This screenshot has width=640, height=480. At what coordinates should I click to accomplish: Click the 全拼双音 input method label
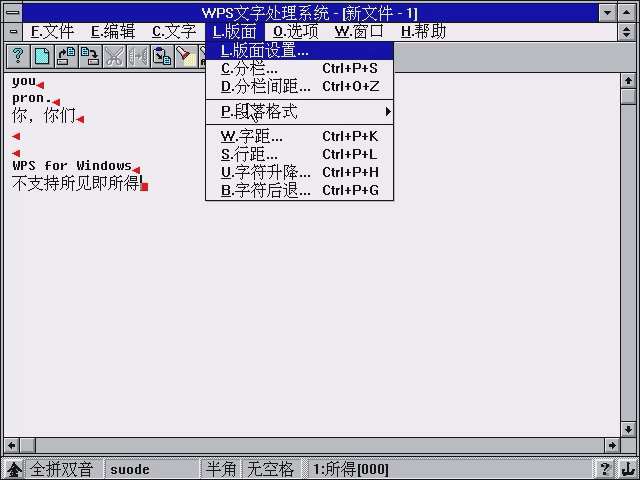click(x=62, y=469)
